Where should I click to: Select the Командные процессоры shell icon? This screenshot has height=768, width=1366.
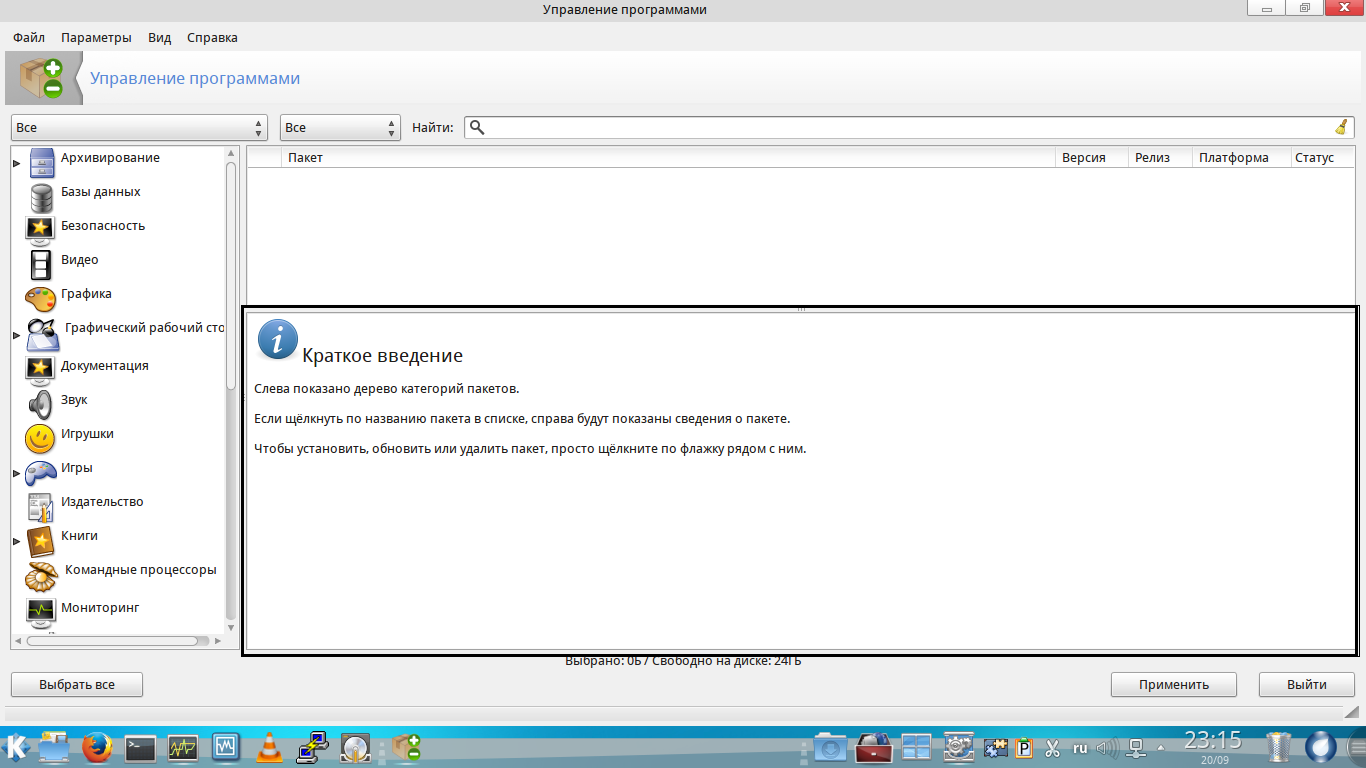pos(42,576)
